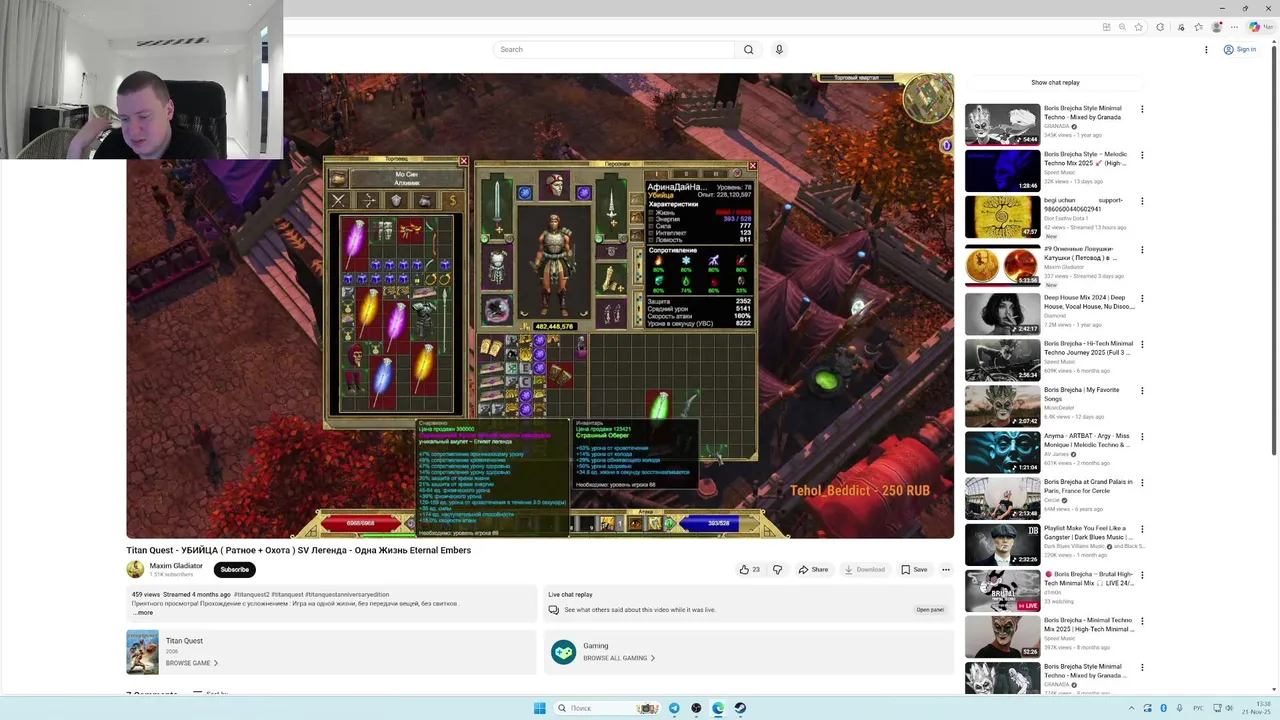1280x720 pixels.
Task: Click the Gaming category controller icon
Action: [564, 652]
